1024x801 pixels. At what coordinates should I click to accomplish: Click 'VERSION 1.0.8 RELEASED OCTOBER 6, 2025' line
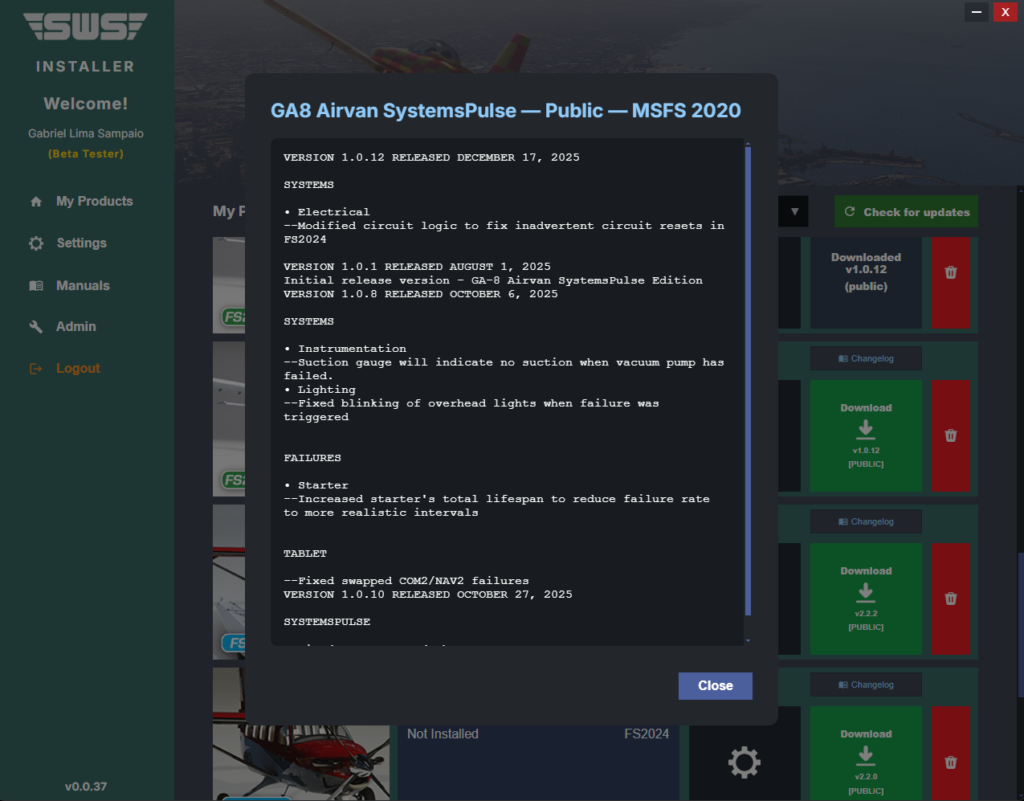coord(421,294)
